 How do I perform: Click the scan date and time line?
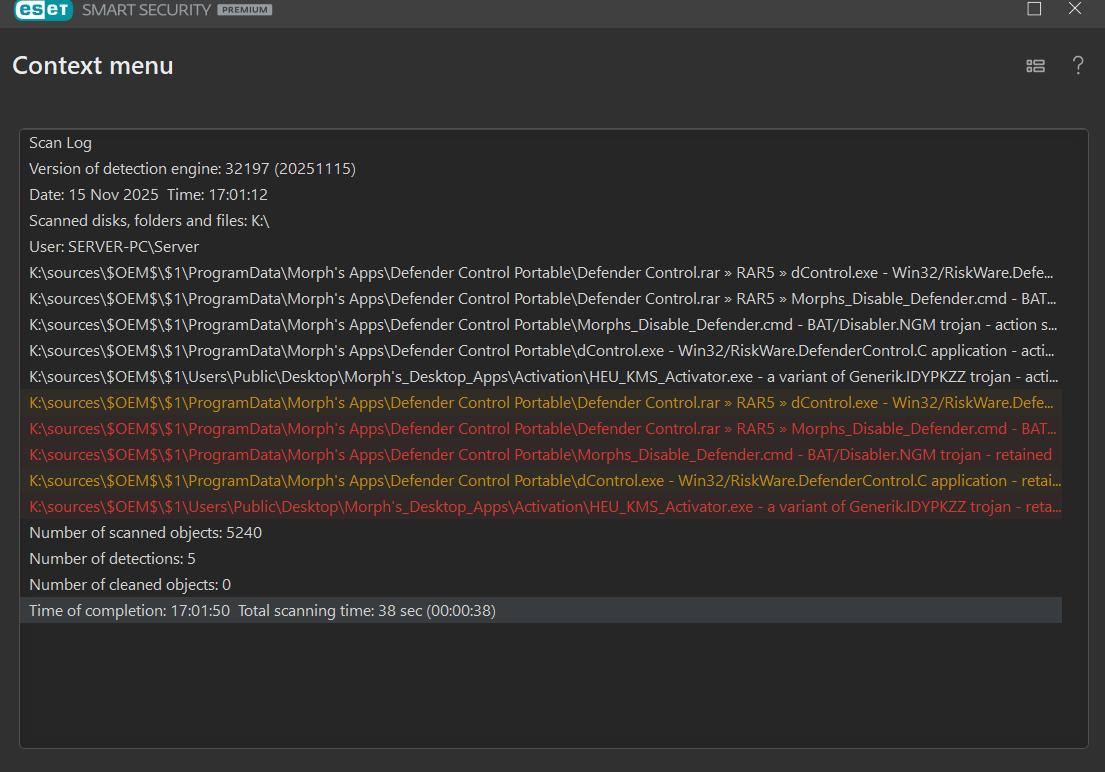pyautogui.click(x=148, y=195)
